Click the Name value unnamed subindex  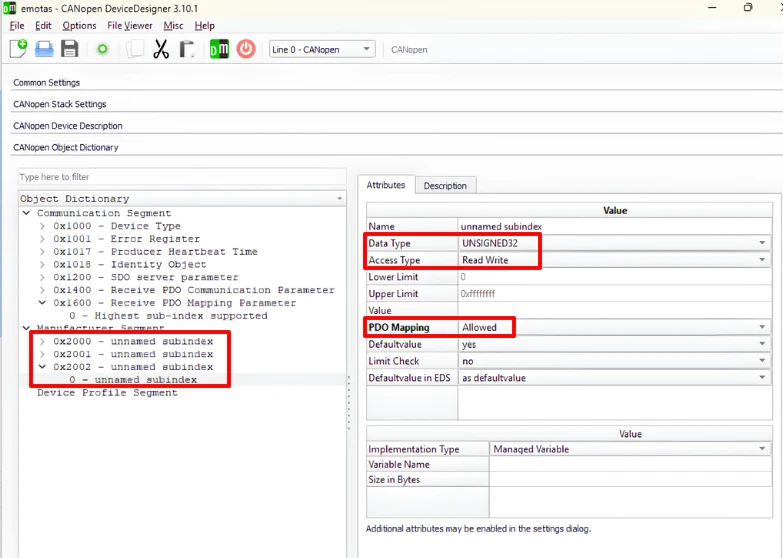[x=615, y=226]
